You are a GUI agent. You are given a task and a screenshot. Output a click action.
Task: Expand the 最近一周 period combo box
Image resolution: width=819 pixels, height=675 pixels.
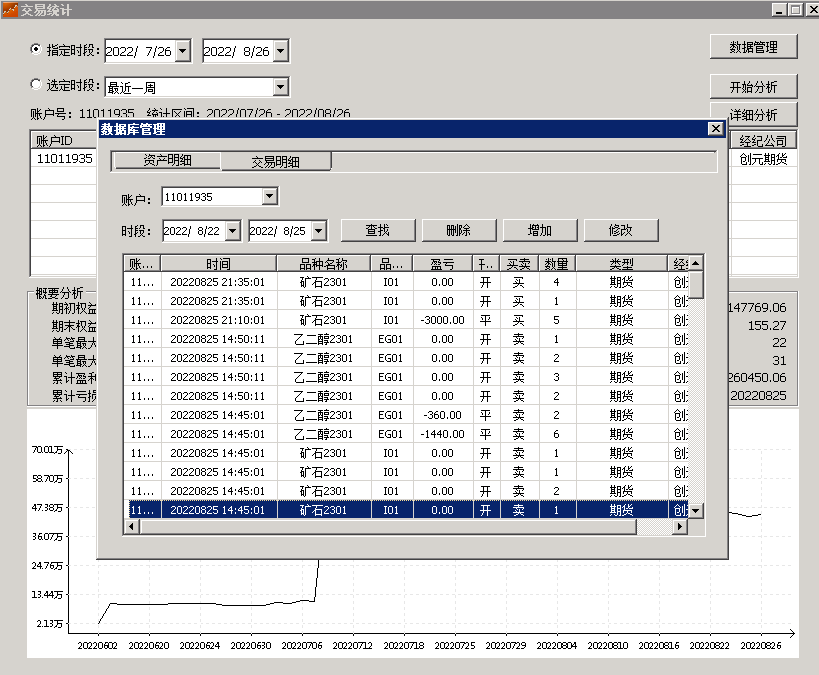pyautogui.click(x=280, y=87)
